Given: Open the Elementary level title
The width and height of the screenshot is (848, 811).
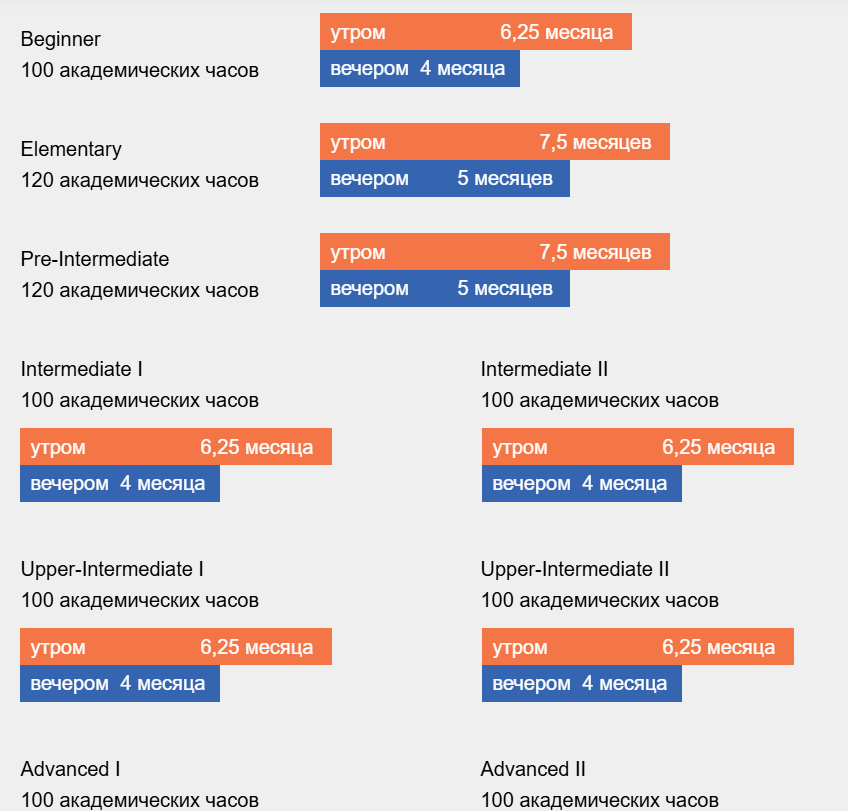Looking at the screenshot, I should [x=71, y=149].
